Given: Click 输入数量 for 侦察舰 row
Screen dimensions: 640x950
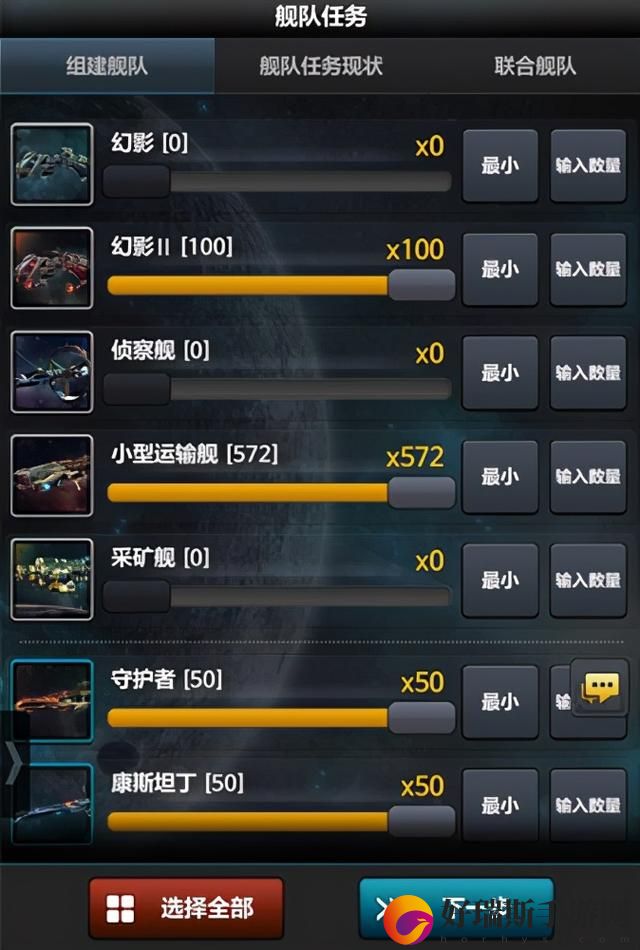Looking at the screenshot, I should (588, 373).
